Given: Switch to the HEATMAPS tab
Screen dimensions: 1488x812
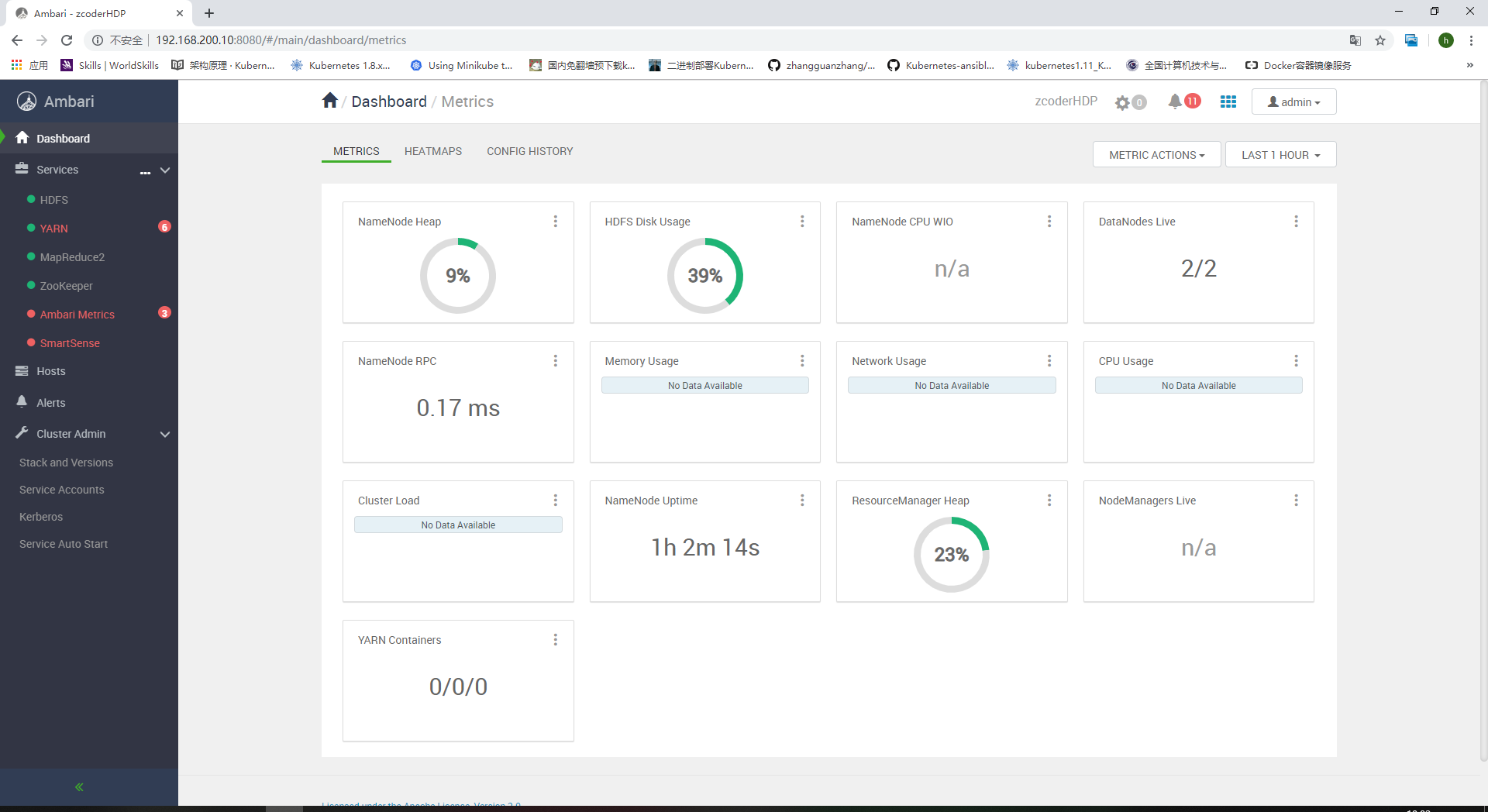Looking at the screenshot, I should (x=433, y=151).
